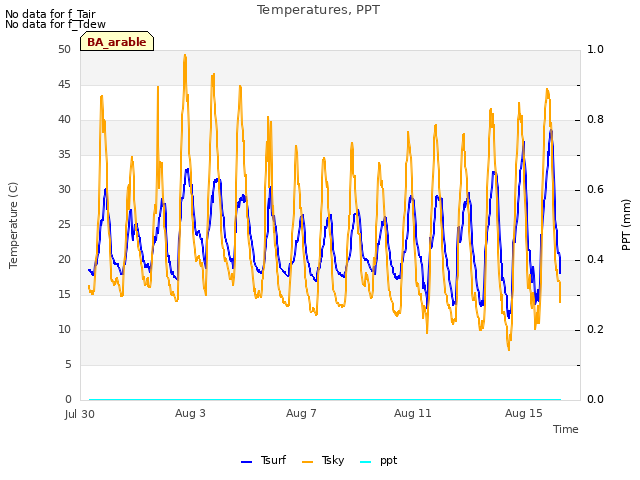
Task: Click the Jul 30 date tick label
Action: (80, 414)
